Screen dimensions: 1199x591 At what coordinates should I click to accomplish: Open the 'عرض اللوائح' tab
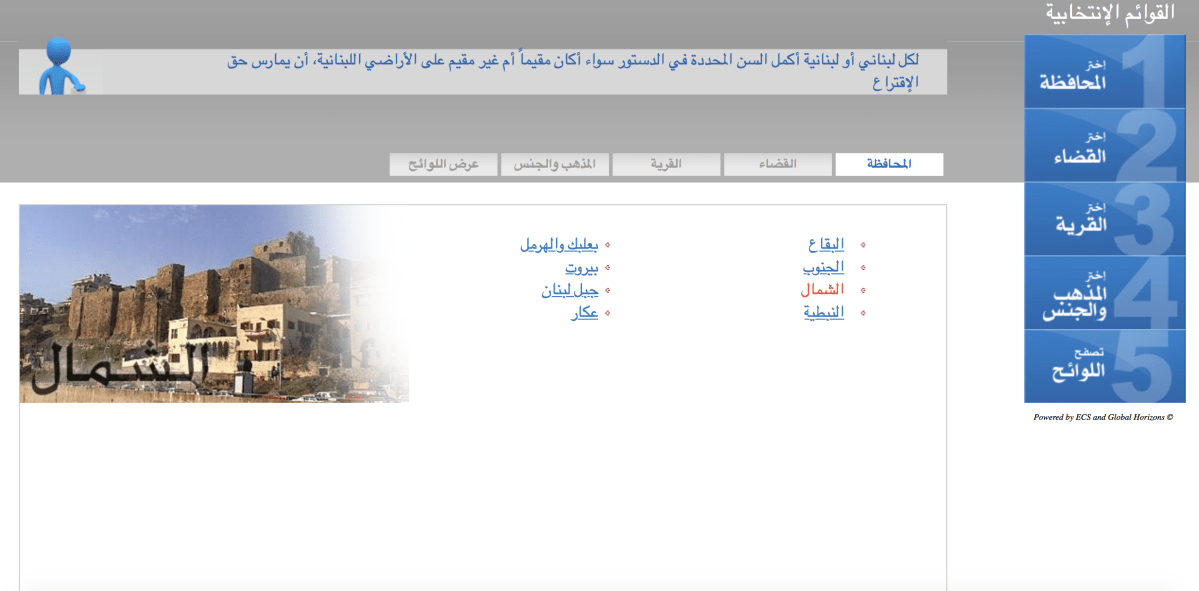tap(443, 164)
